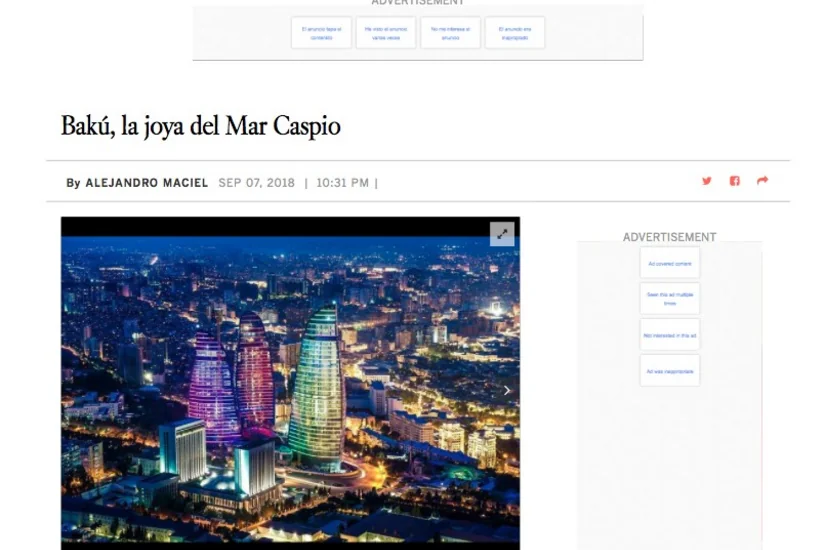Viewport: 824px width, 550px height.
Task: Go to the next slideshow photo
Action: click(507, 390)
